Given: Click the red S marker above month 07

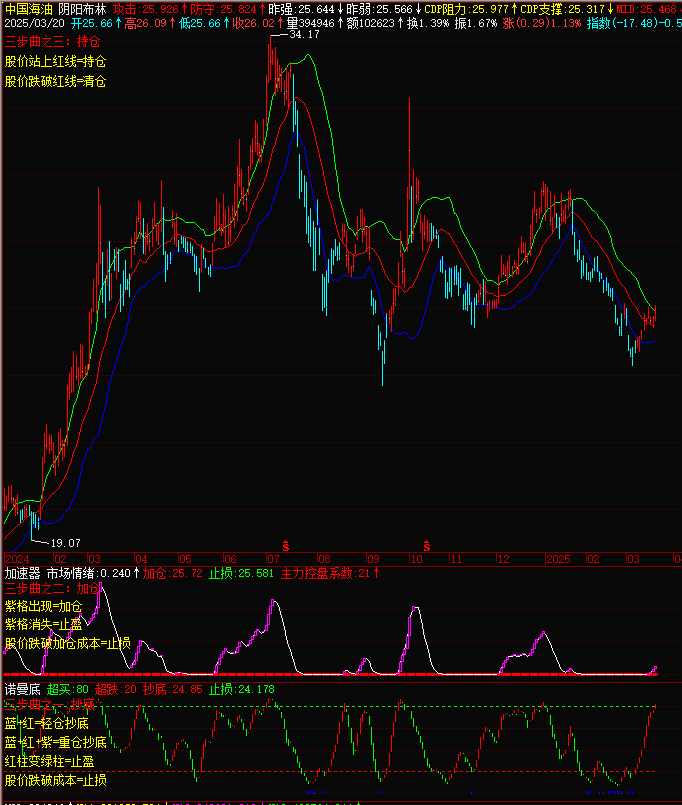Looking at the screenshot, I should pos(286,546).
